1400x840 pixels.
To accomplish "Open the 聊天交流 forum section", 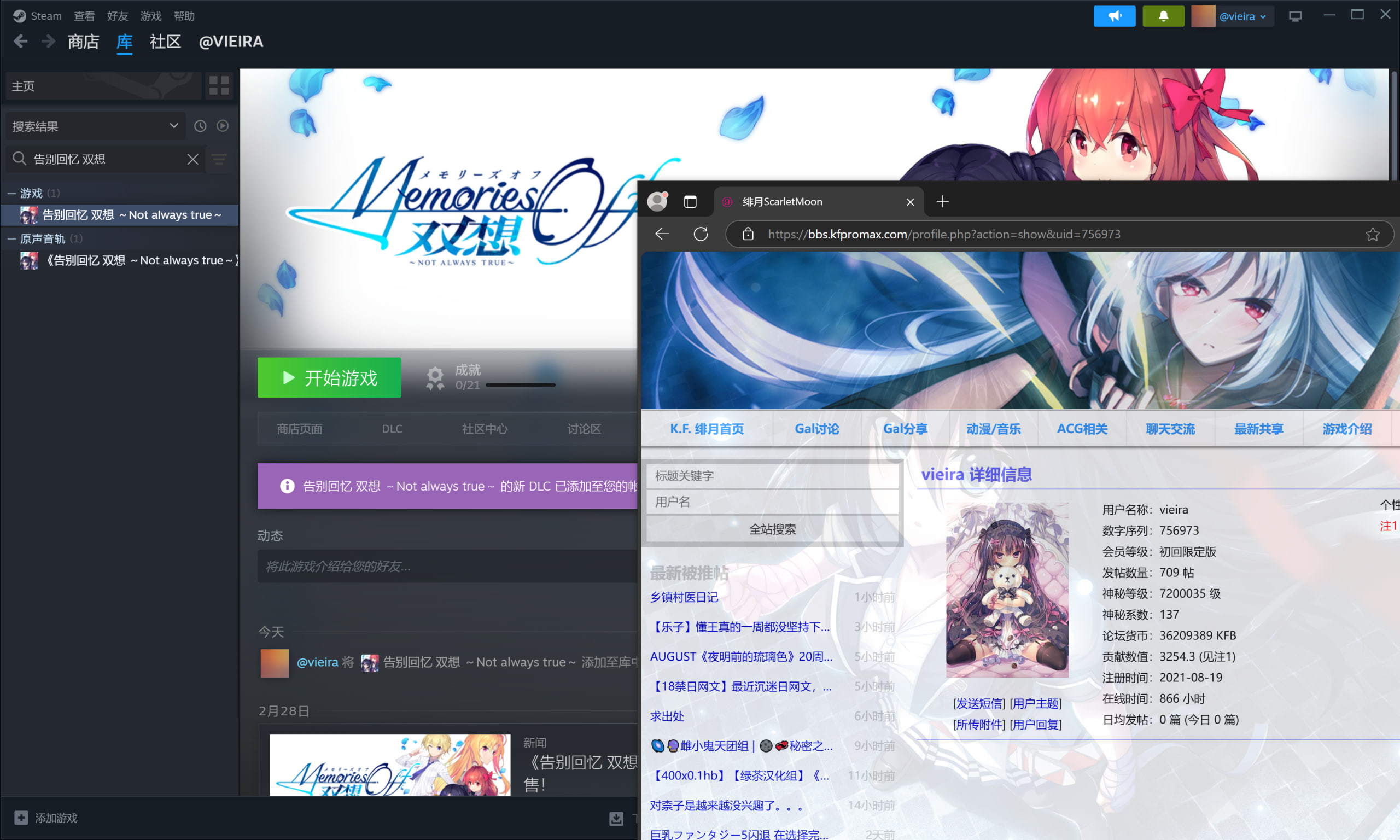I will coord(1170,429).
